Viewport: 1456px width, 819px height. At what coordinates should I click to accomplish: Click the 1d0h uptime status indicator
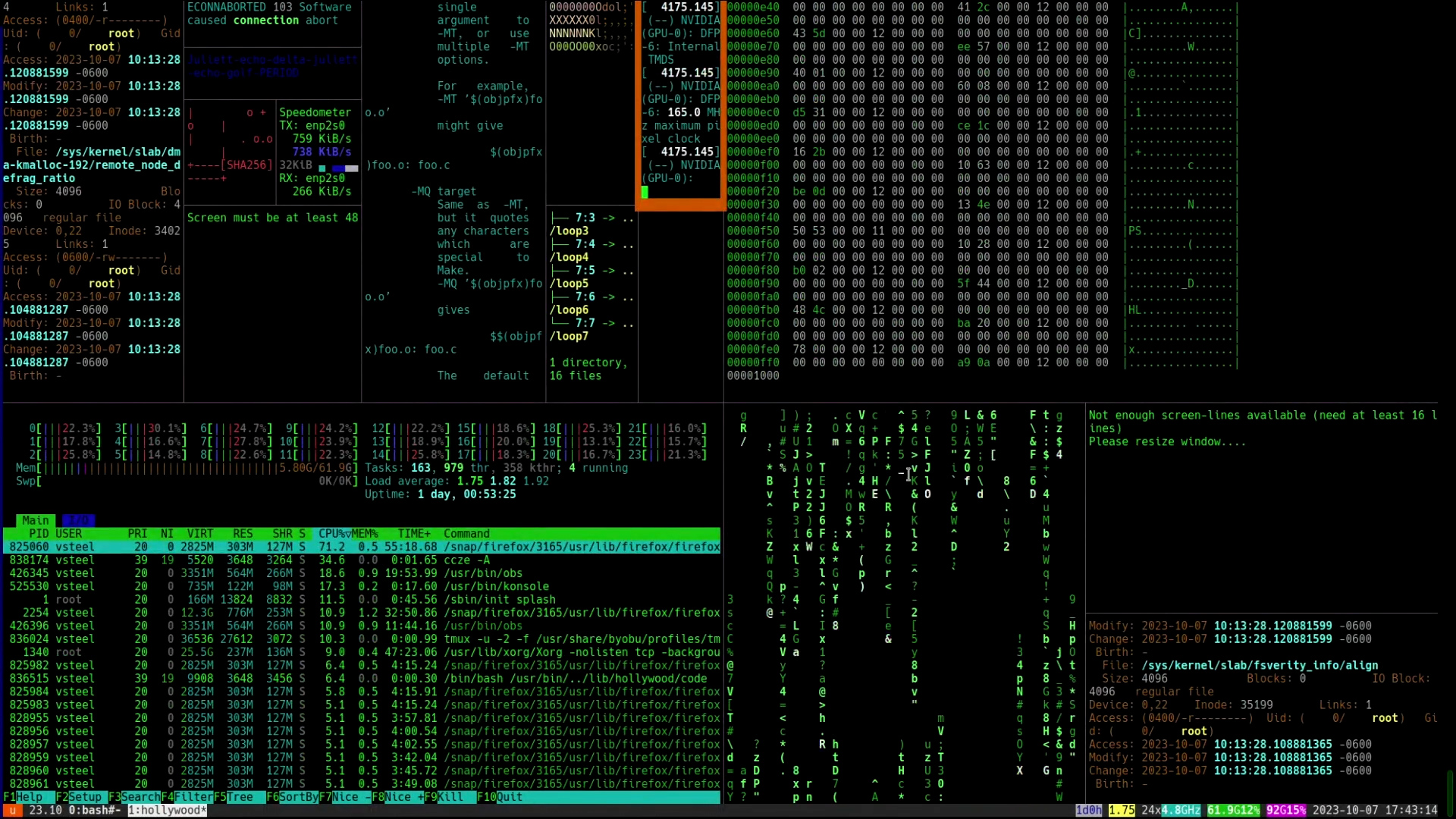tap(1088, 811)
